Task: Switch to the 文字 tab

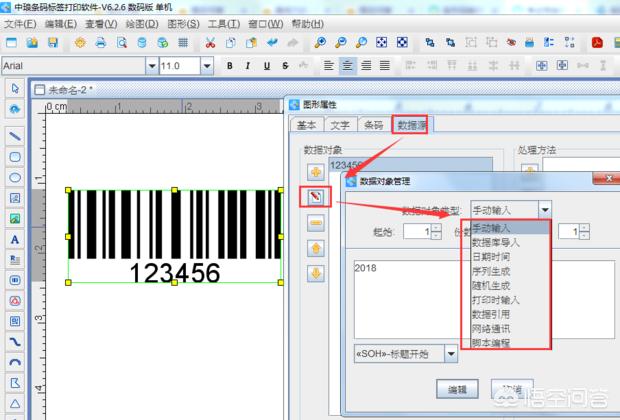Action: click(x=340, y=125)
